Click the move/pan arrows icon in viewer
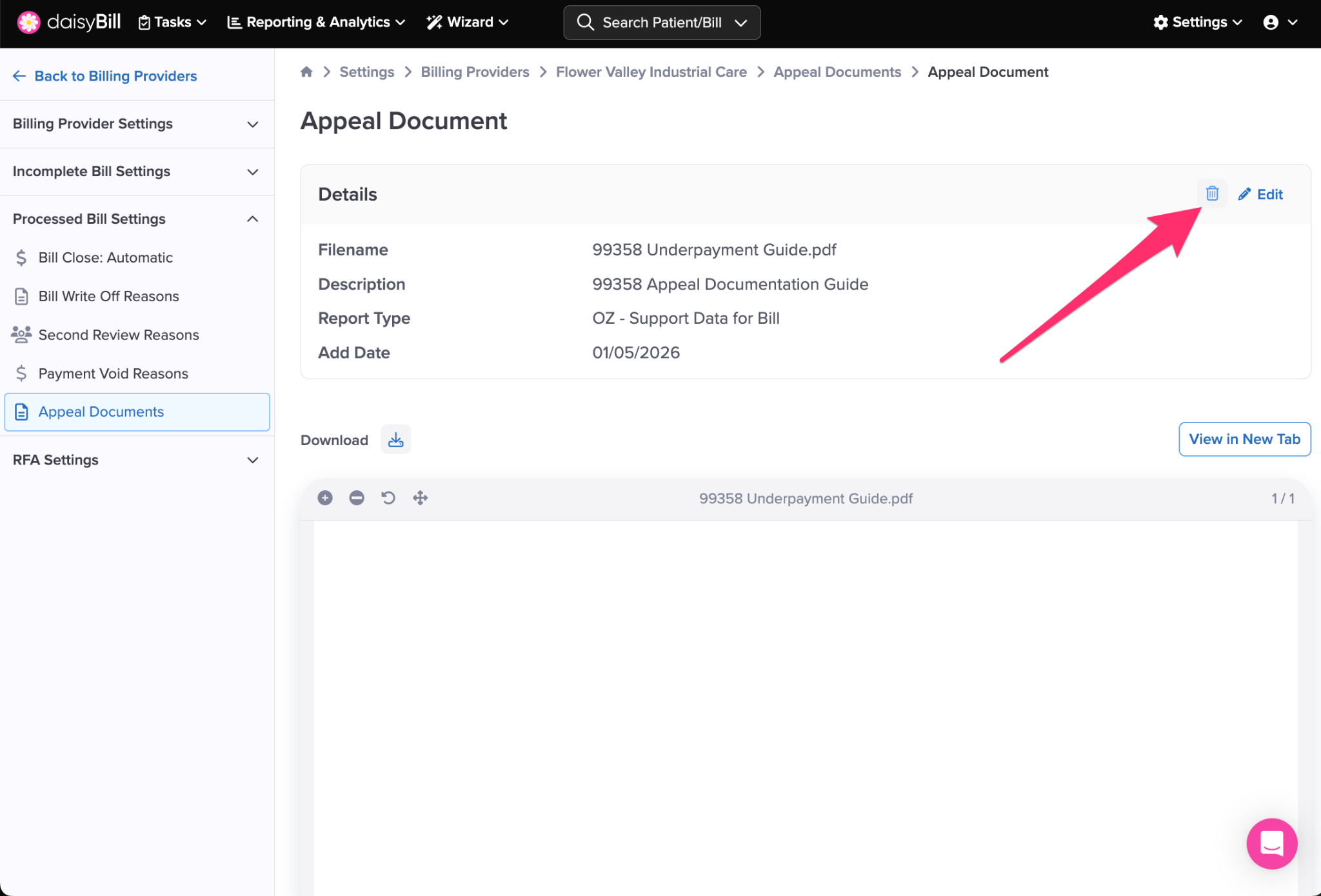 [x=420, y=498]
